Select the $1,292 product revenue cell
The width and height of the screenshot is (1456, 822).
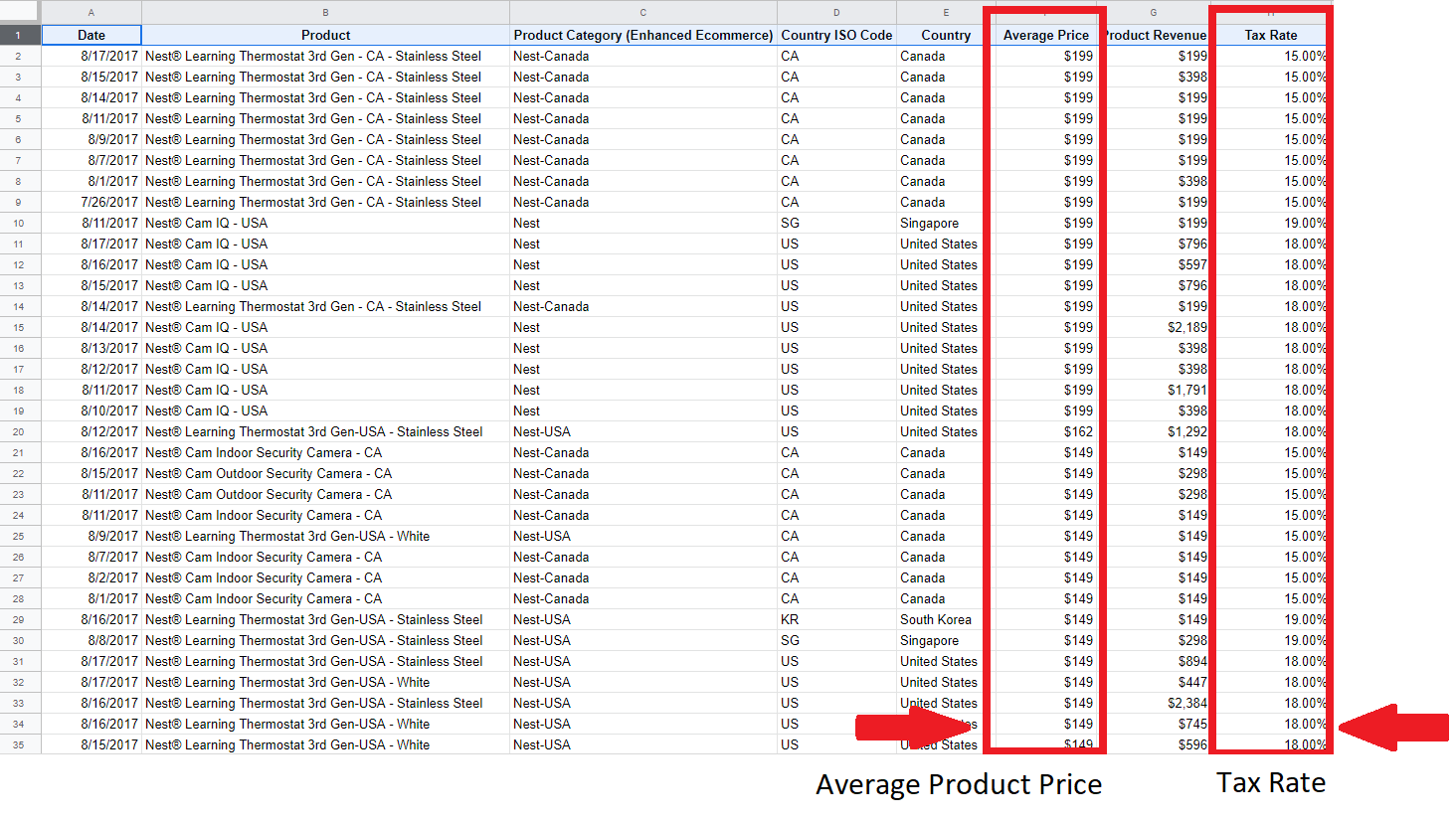pos(1154,431)
